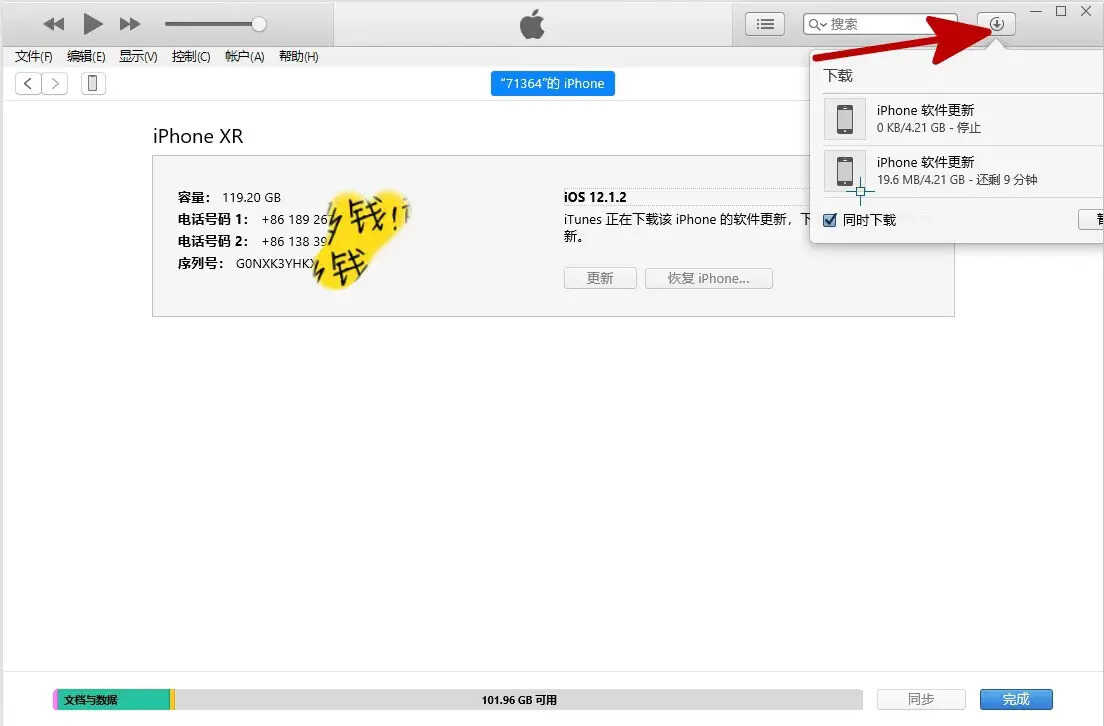Image resolution: width=1104 pixels, height=726 pixels.
Task: Select active iPhone 软件更新 download (19.6 MB)
Action: tap(962, 171)
